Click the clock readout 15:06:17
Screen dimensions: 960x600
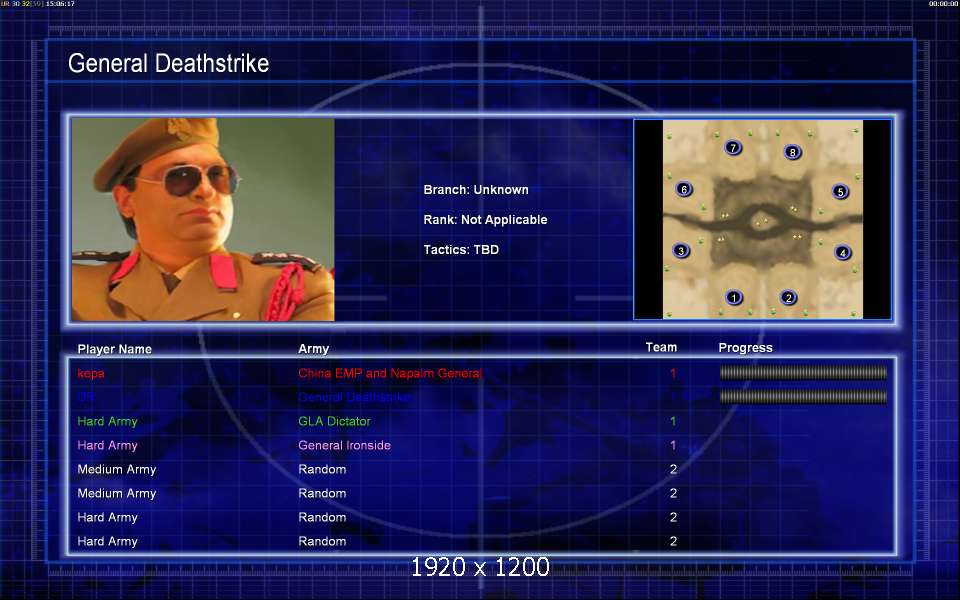click(x=60, y=4)
